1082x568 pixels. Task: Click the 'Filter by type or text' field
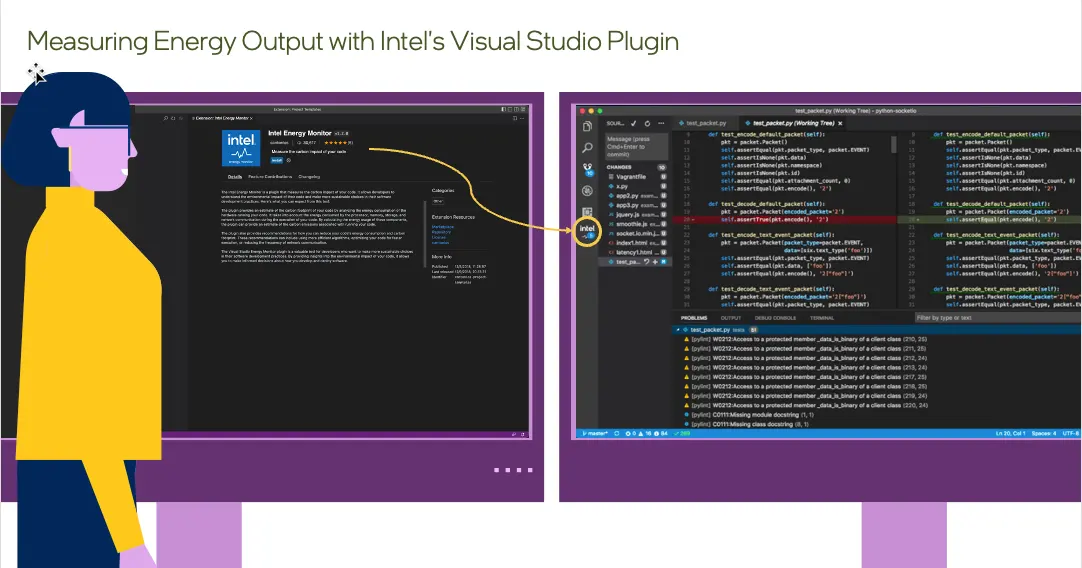[x=997, y=318]
